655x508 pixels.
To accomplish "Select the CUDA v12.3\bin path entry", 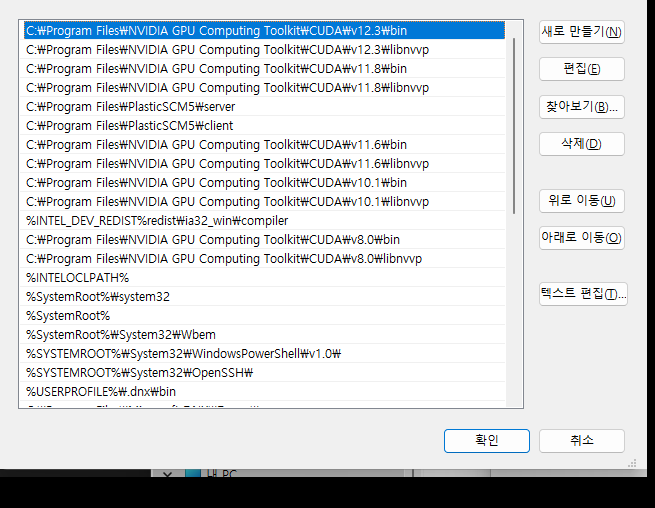I will (264, 30).
